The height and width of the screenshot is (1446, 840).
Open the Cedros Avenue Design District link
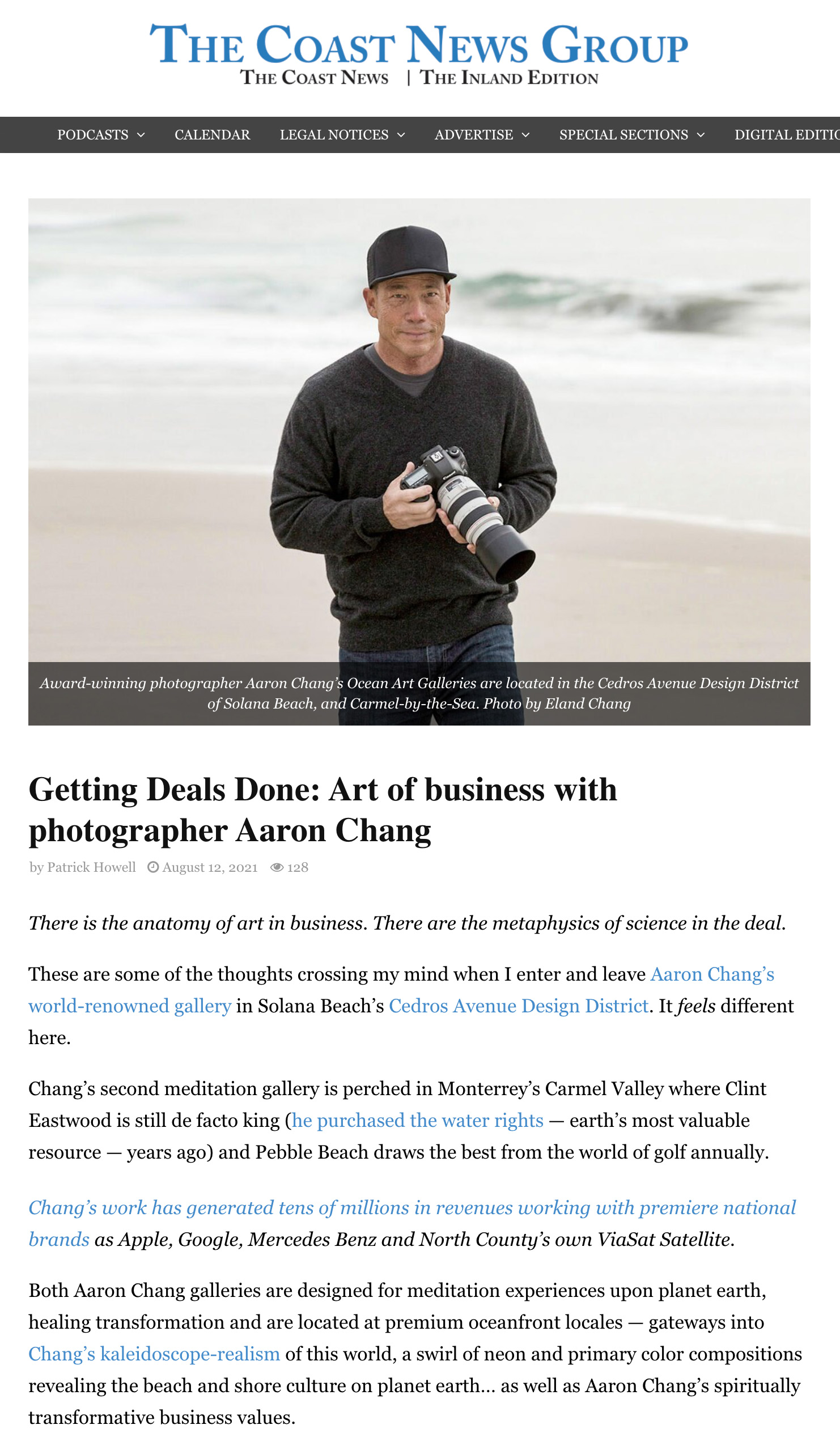pos(519,1006)
